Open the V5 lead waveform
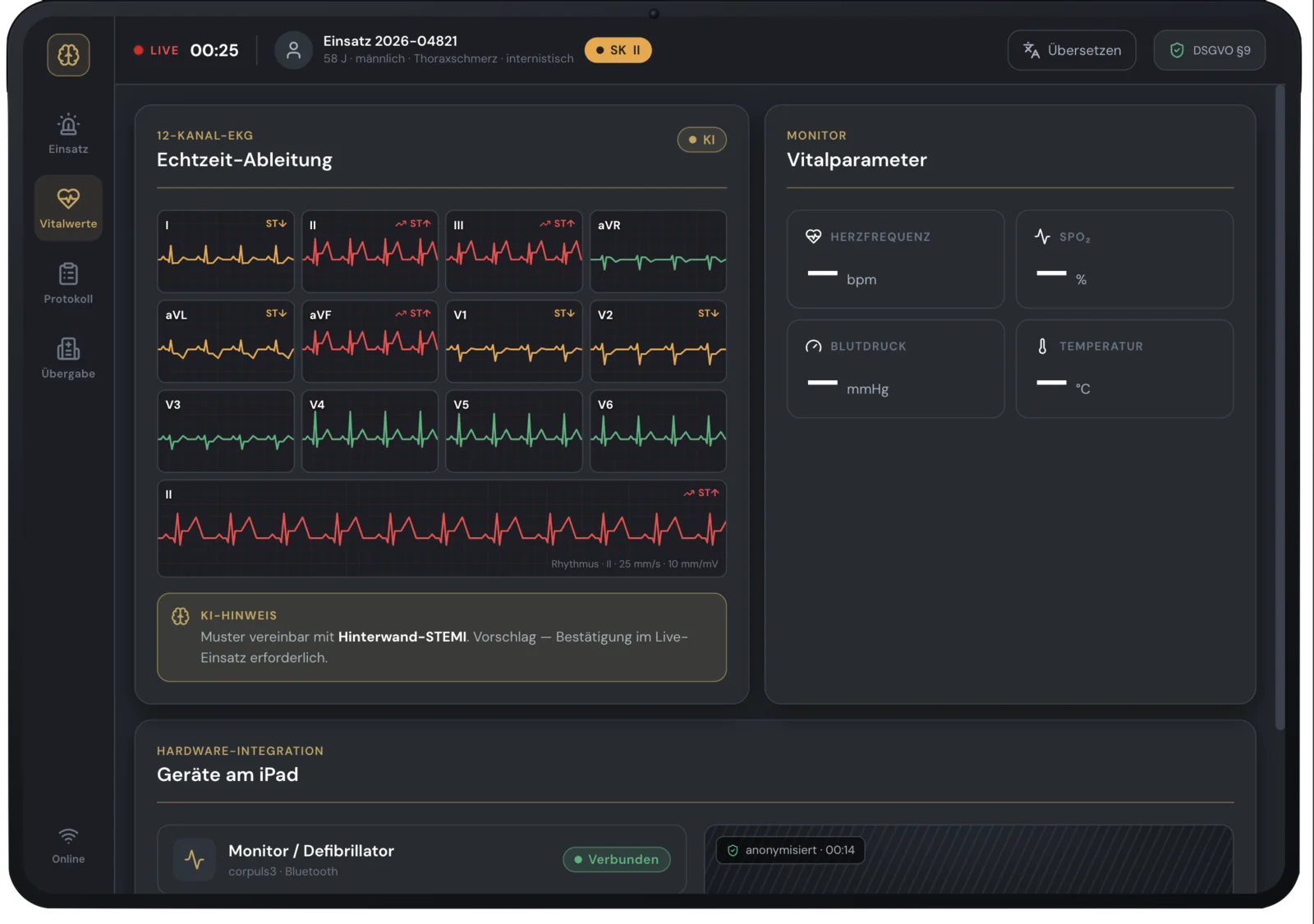Viewport: 1314px width, 924px height. click(x=514, y=431)
